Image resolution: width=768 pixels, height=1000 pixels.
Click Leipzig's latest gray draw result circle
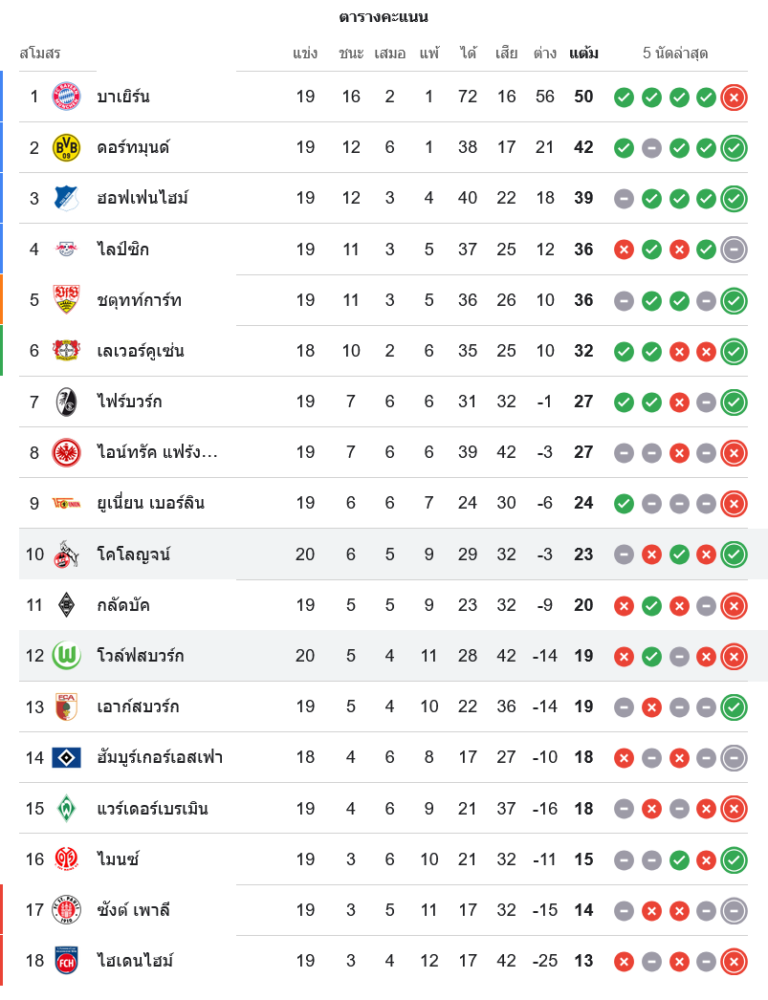coord(734,249)
